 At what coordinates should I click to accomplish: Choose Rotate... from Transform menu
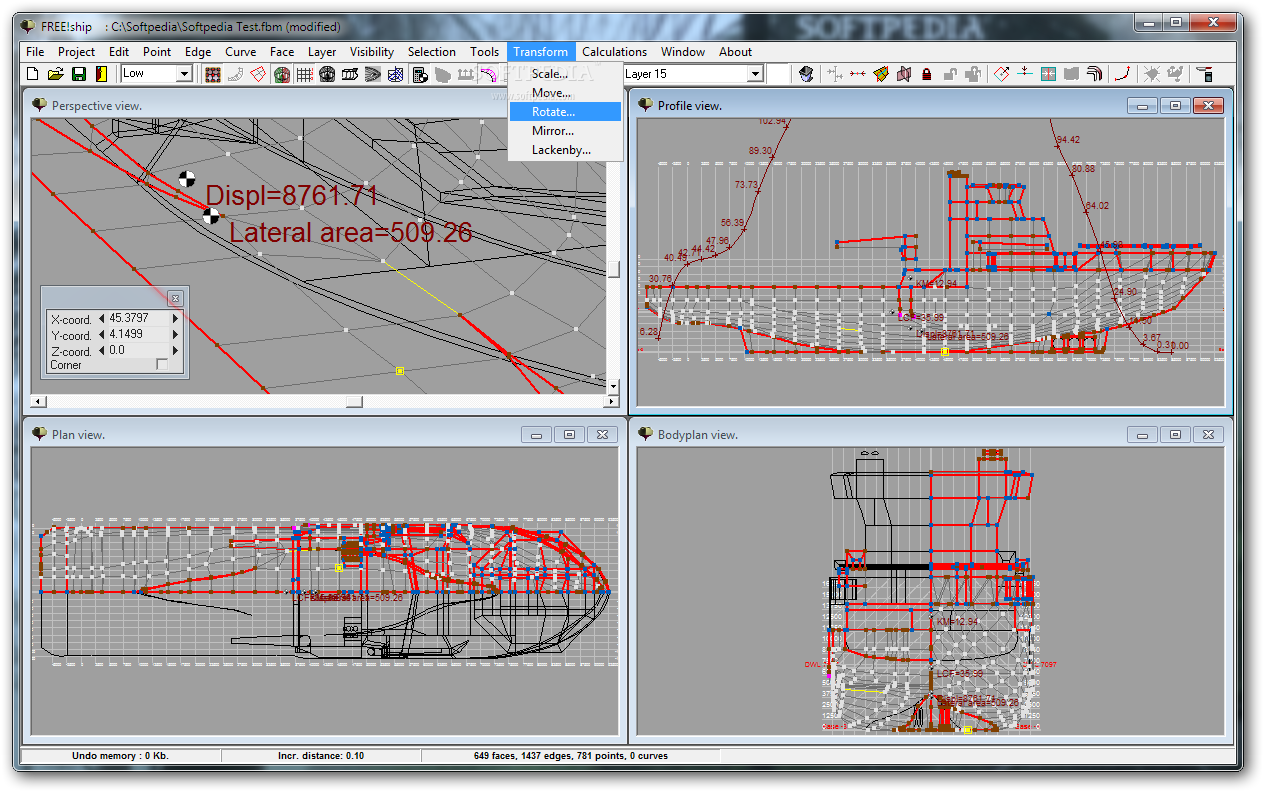(x=565, y=112)
